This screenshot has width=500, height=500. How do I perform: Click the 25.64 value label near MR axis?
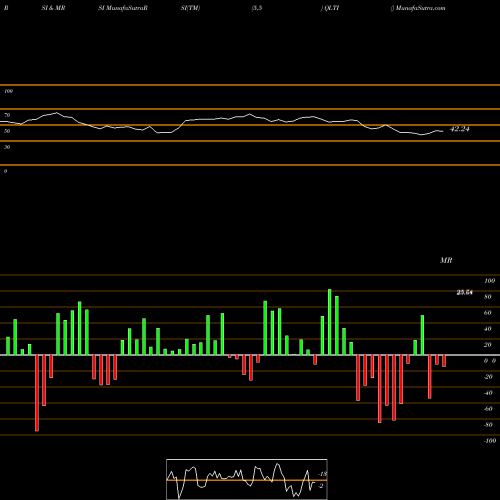pyautogui.click(x=465, y=293)
